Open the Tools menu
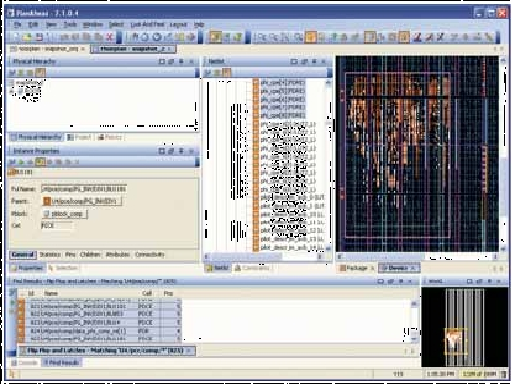 tap(70, 25)
